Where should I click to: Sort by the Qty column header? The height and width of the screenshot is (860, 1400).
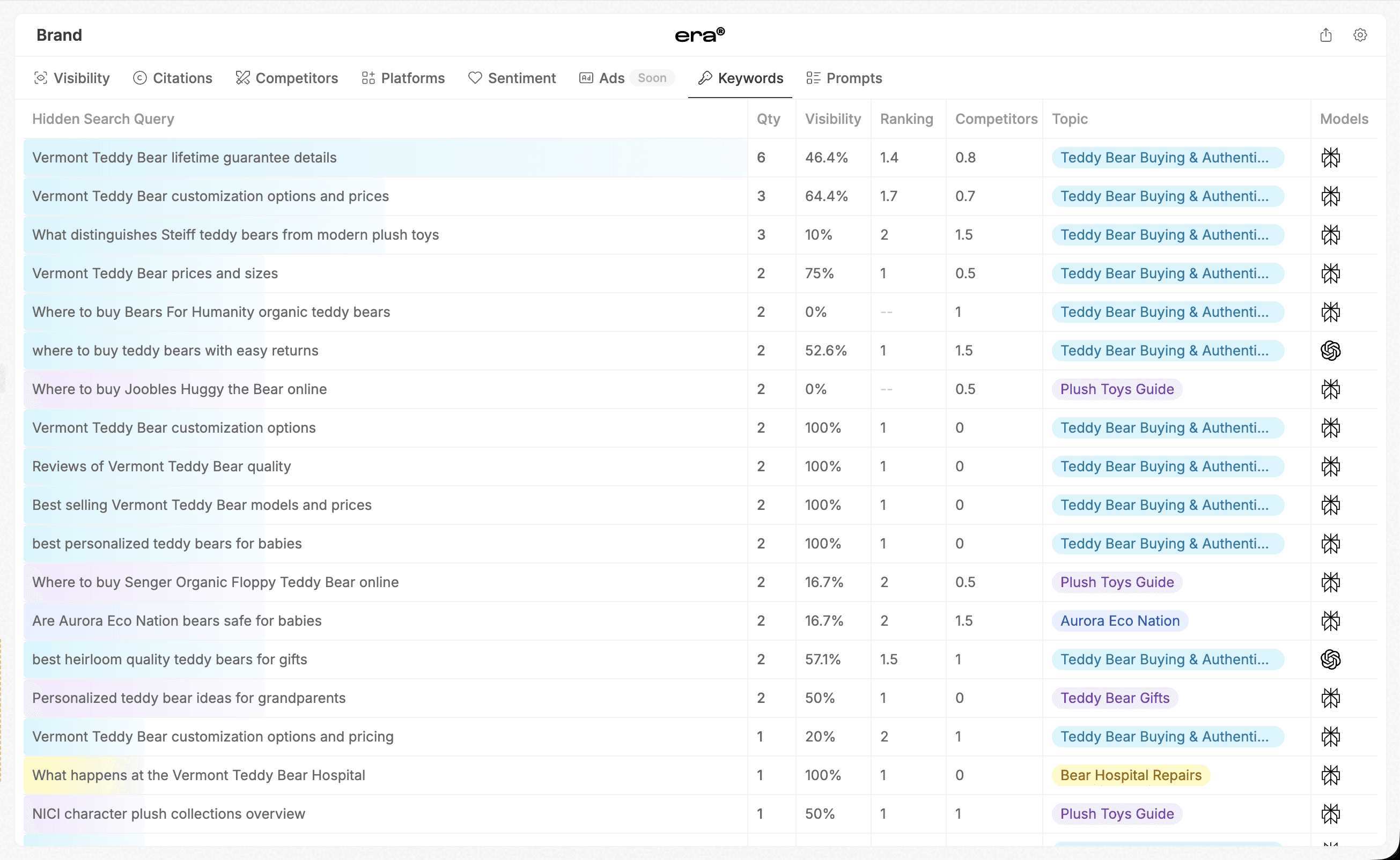pos(768,119)
